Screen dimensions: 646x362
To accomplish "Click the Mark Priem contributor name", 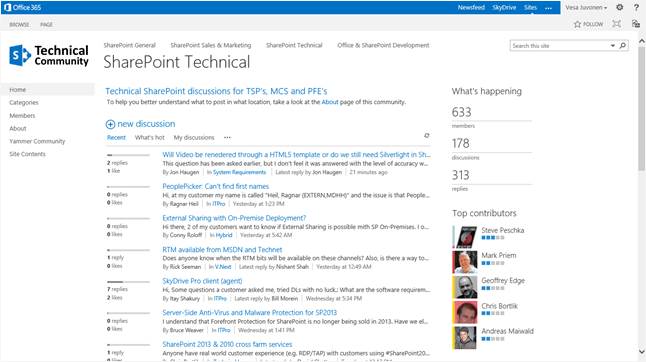I will coord(499,255).
